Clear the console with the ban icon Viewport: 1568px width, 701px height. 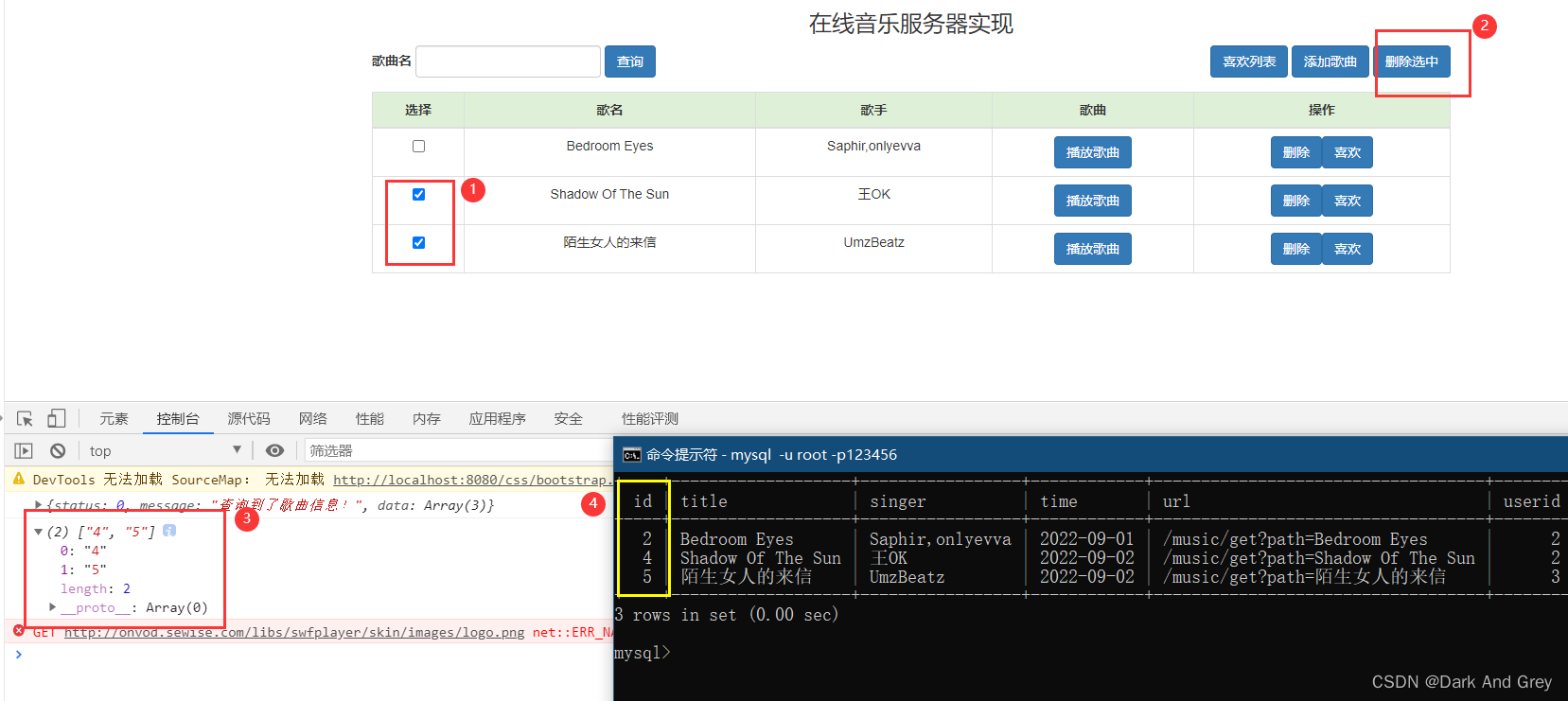pos(58,451)
